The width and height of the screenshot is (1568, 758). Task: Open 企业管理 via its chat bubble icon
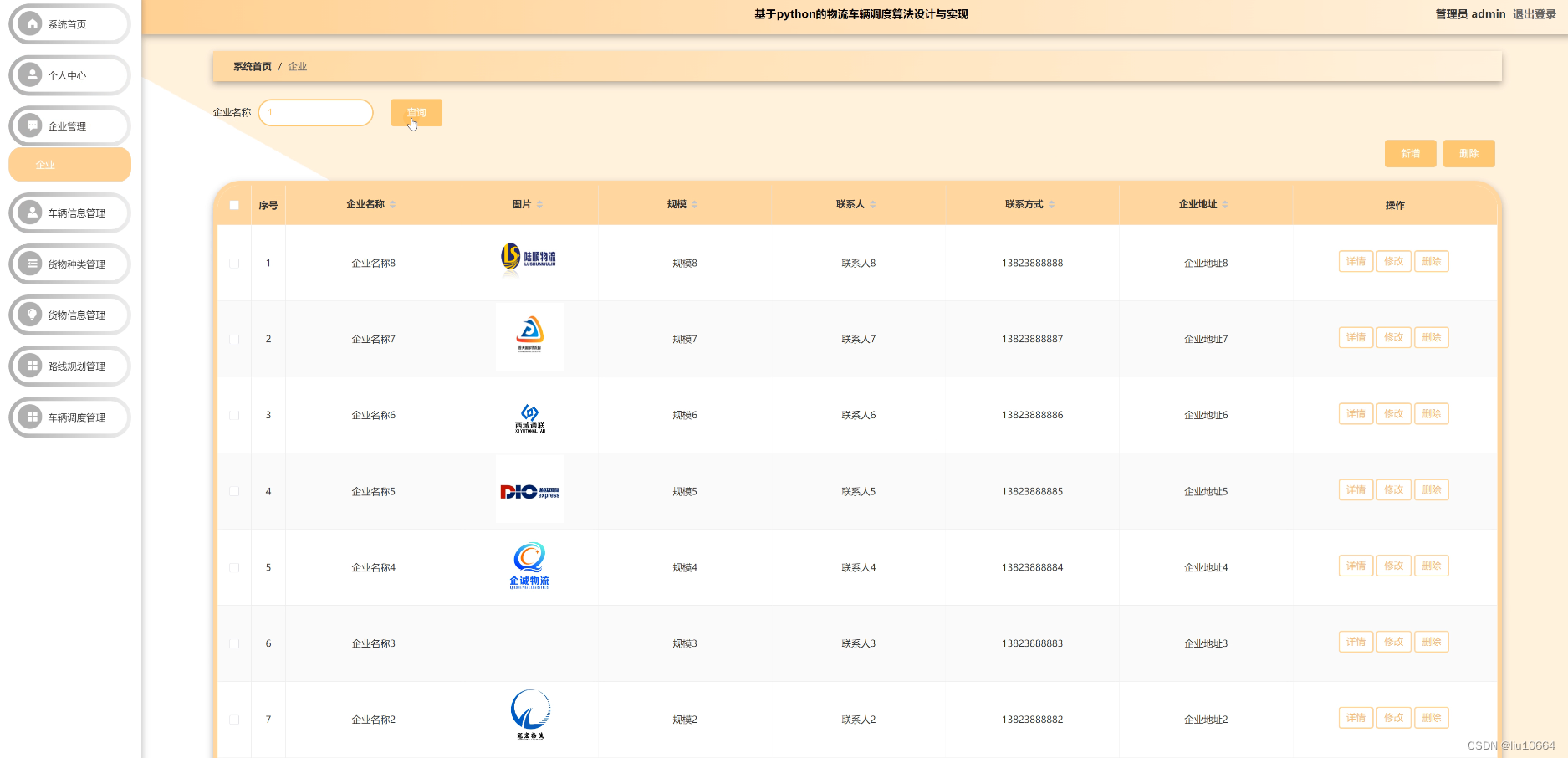pyautogui.click(x=31, y=125)
